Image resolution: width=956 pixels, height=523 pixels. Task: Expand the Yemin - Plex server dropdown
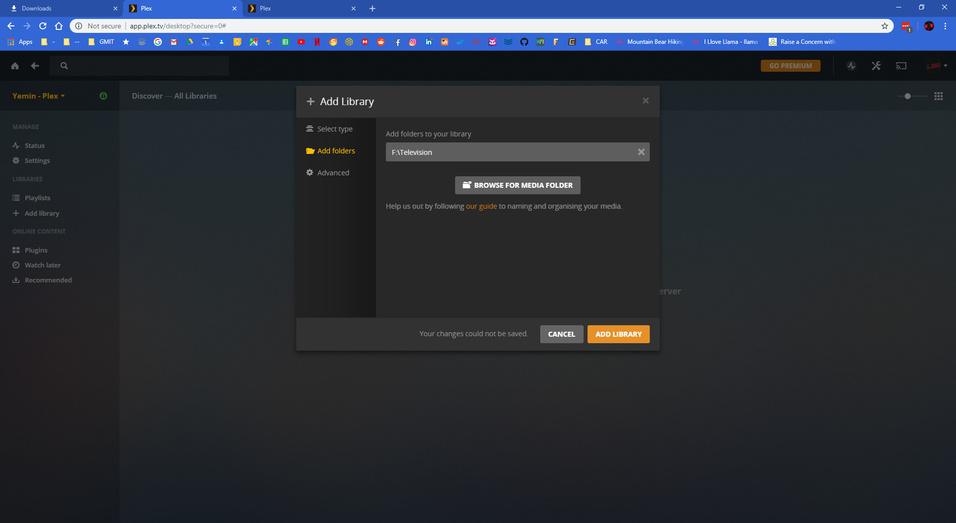click(x=38, y=96)
